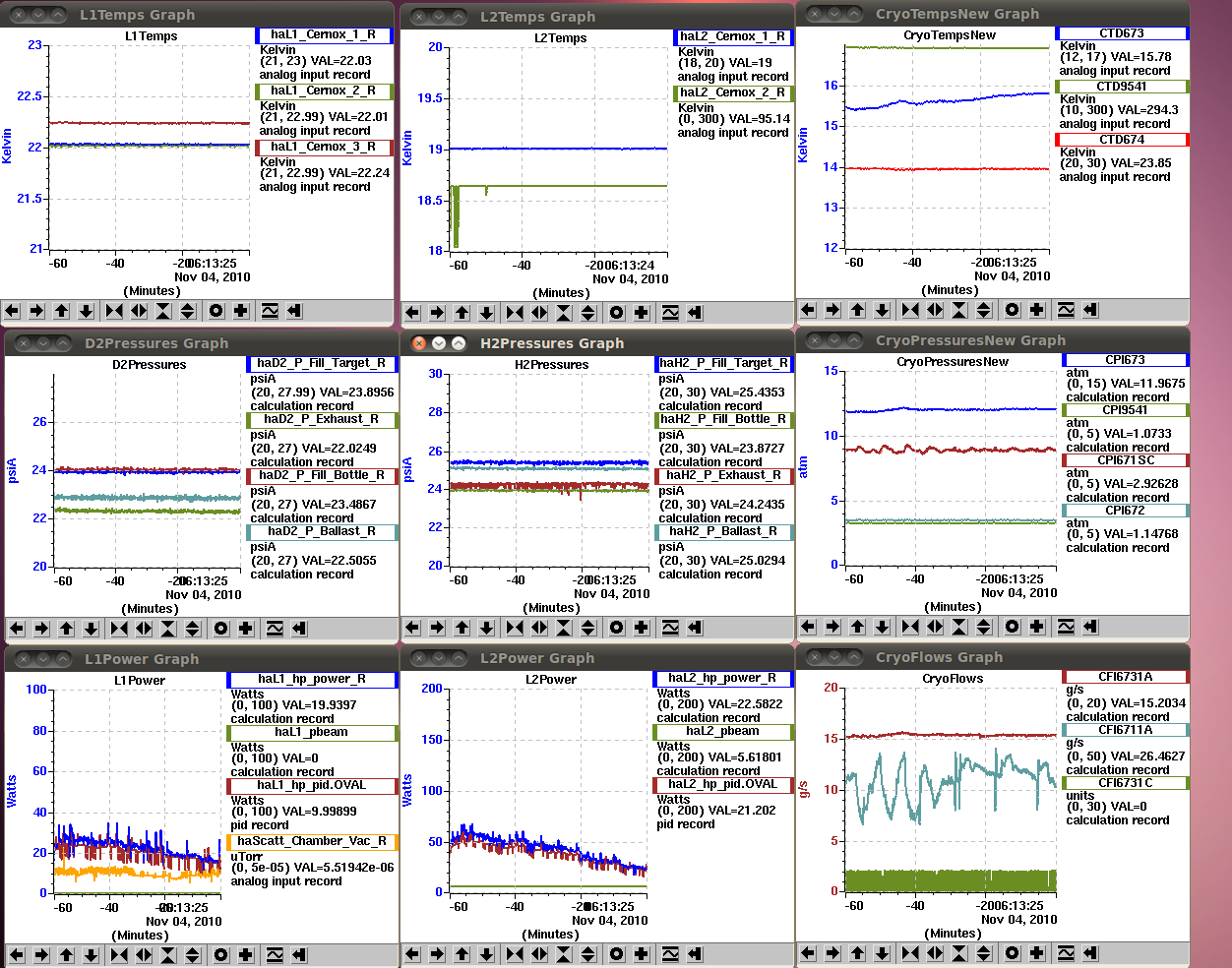This screenshot has width=1232, height=968.
Task: Select the CFI6731C legend label
Action: [1126, 783]
